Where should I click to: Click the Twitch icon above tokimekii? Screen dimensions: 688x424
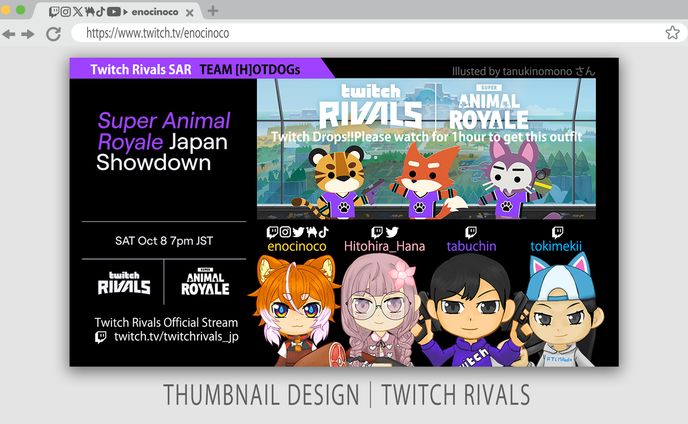pos(557,232)
